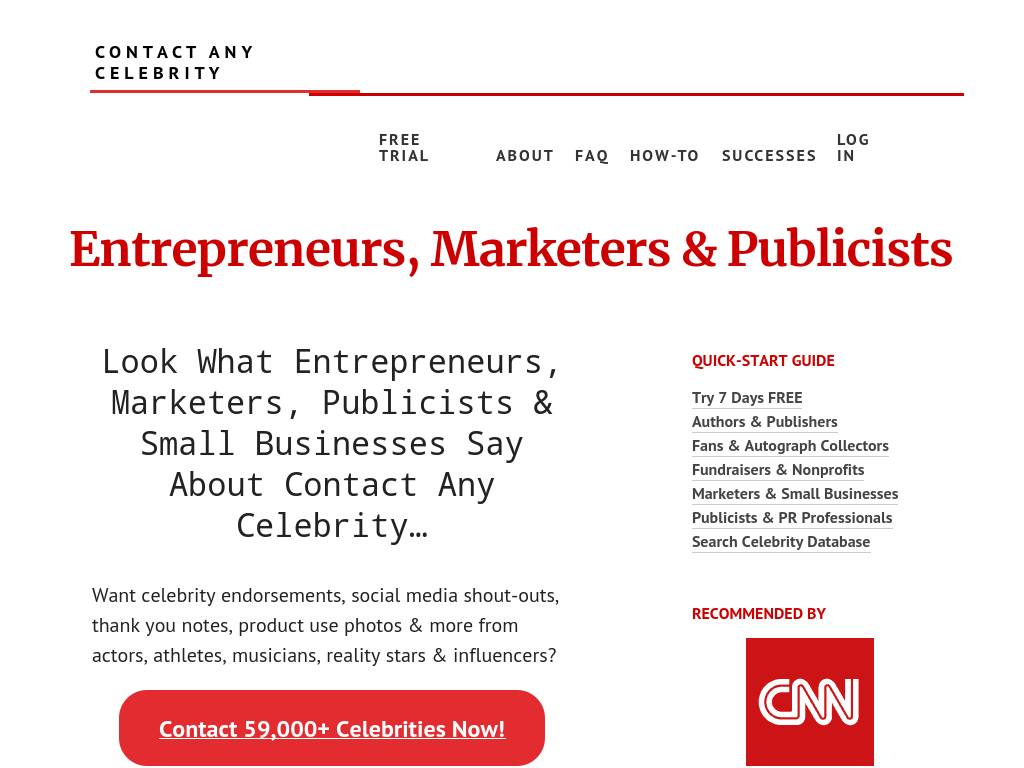Visit Authors & Publishers link
Image resolution: width=1024 pixels, height=768 pixels.
(765, 422)
